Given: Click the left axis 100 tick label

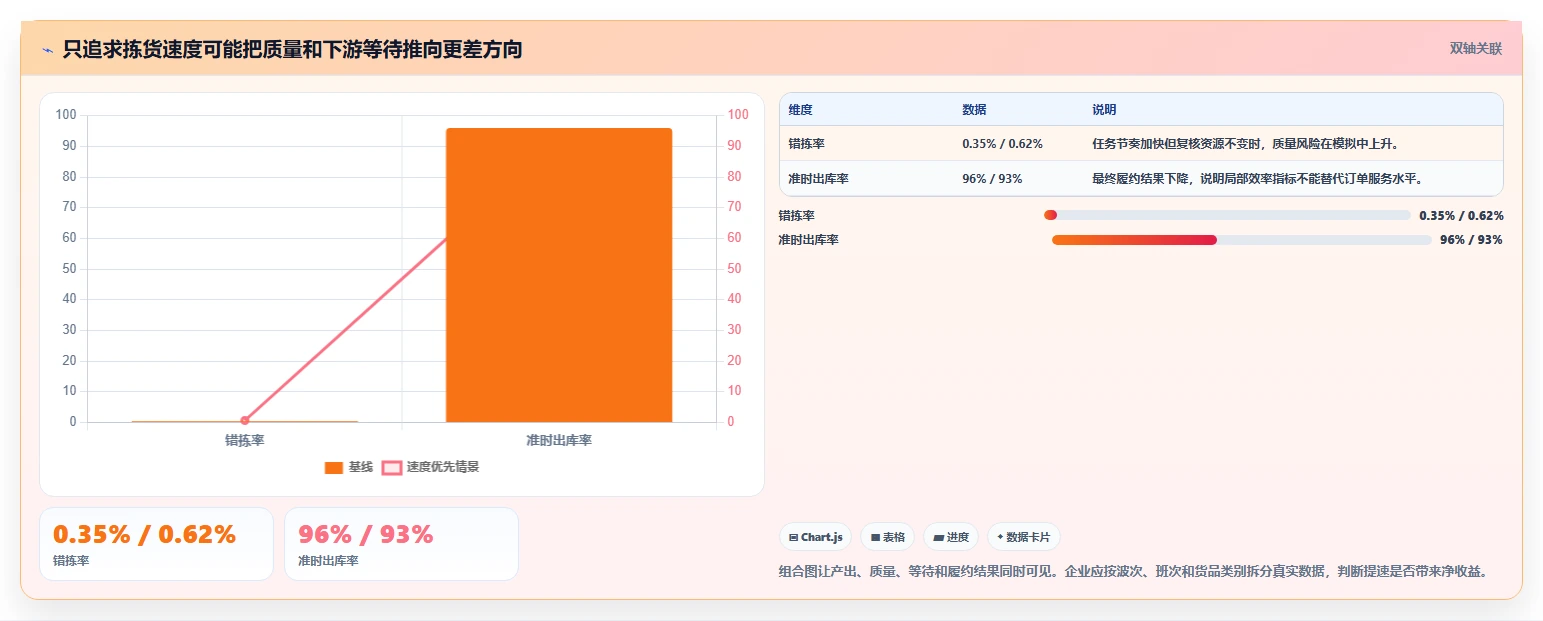Looking at the screenshot, I should [66, 115].
